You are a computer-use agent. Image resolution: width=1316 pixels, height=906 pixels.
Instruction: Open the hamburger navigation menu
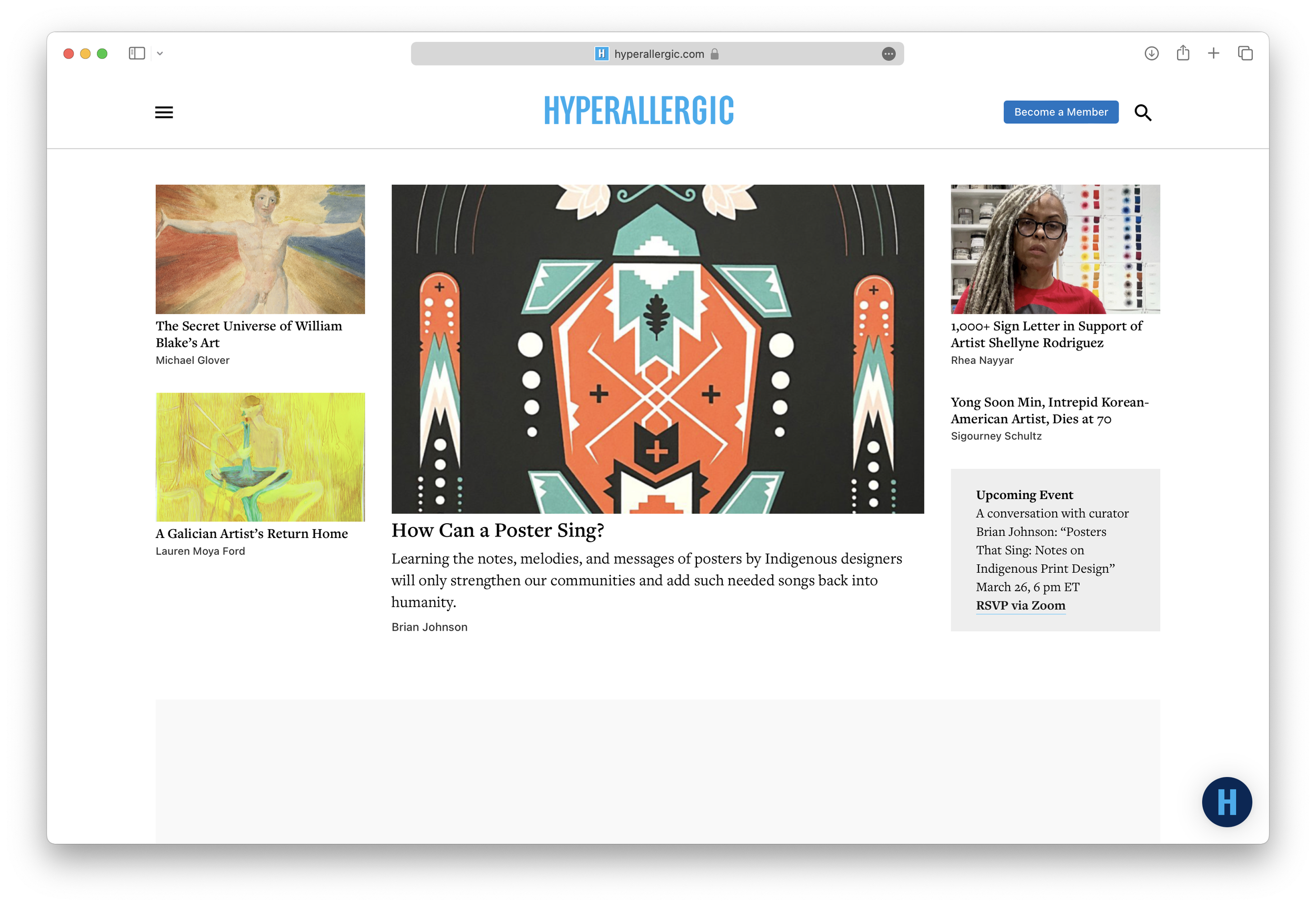pyautogui.click(x=164, y=112)
